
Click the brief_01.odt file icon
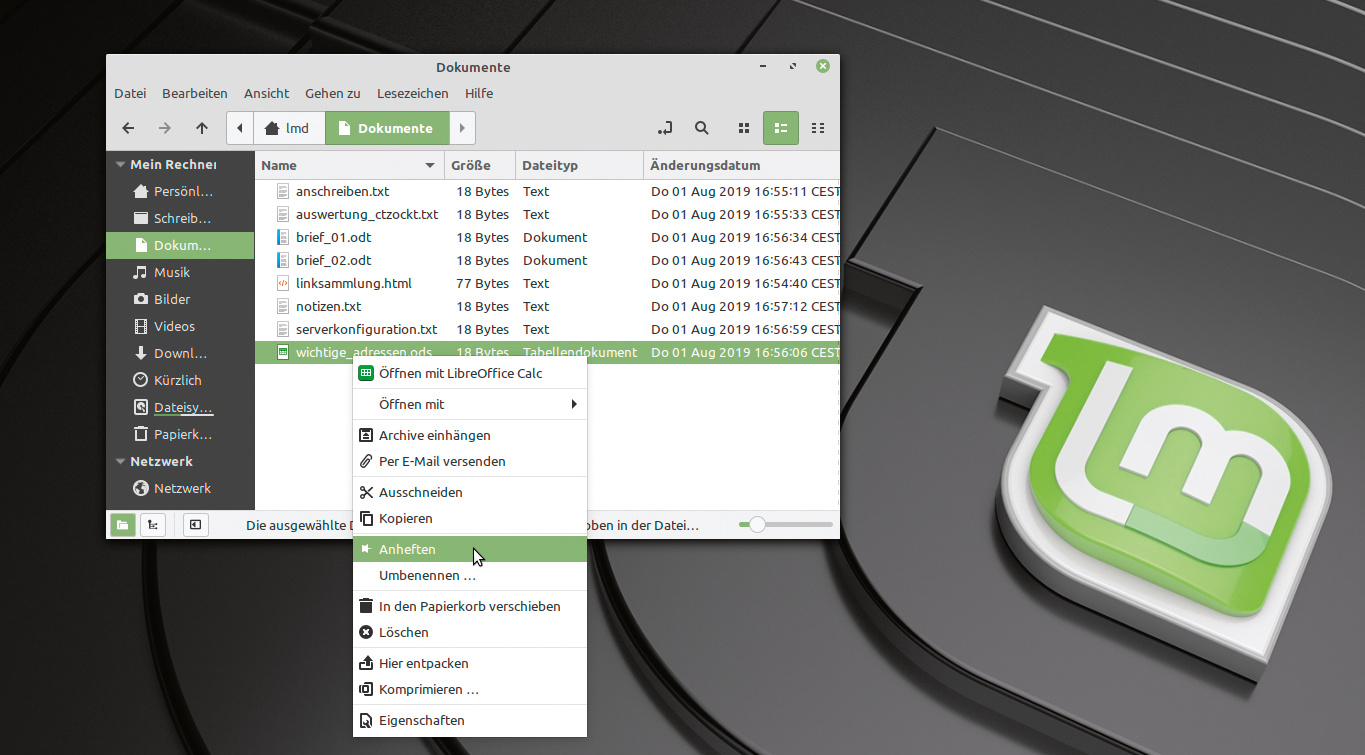(x=283, y=237)
